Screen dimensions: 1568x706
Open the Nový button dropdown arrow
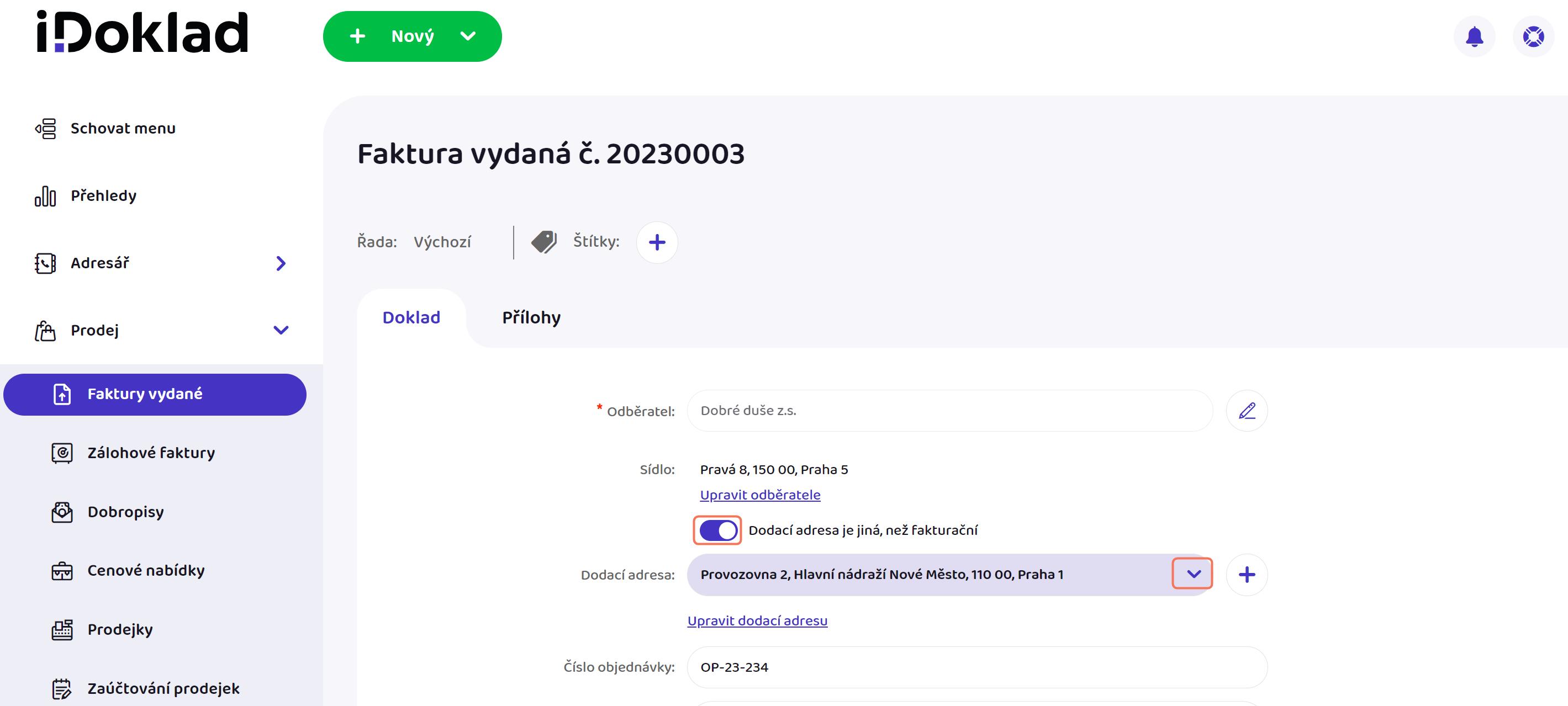468,36
